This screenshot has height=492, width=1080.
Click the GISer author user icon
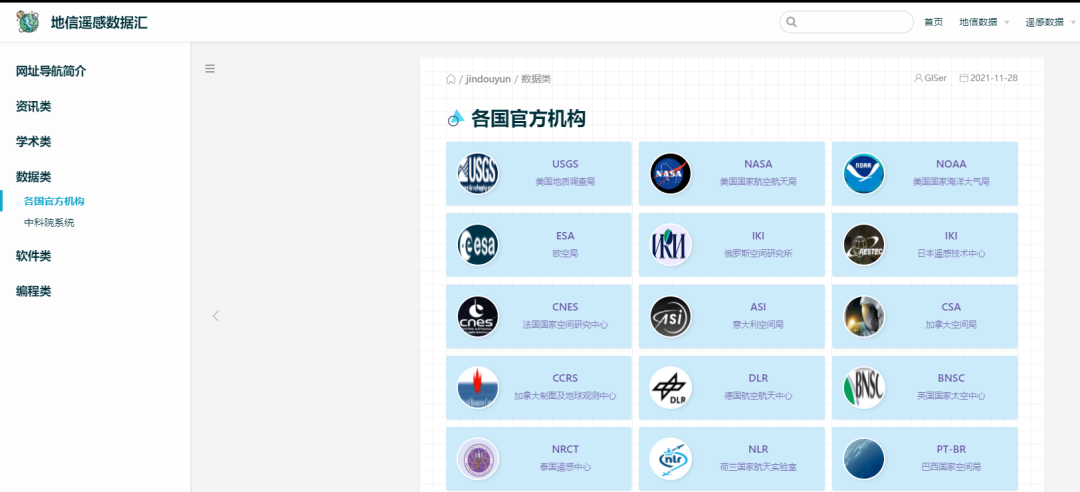click(x=918, y=78)
